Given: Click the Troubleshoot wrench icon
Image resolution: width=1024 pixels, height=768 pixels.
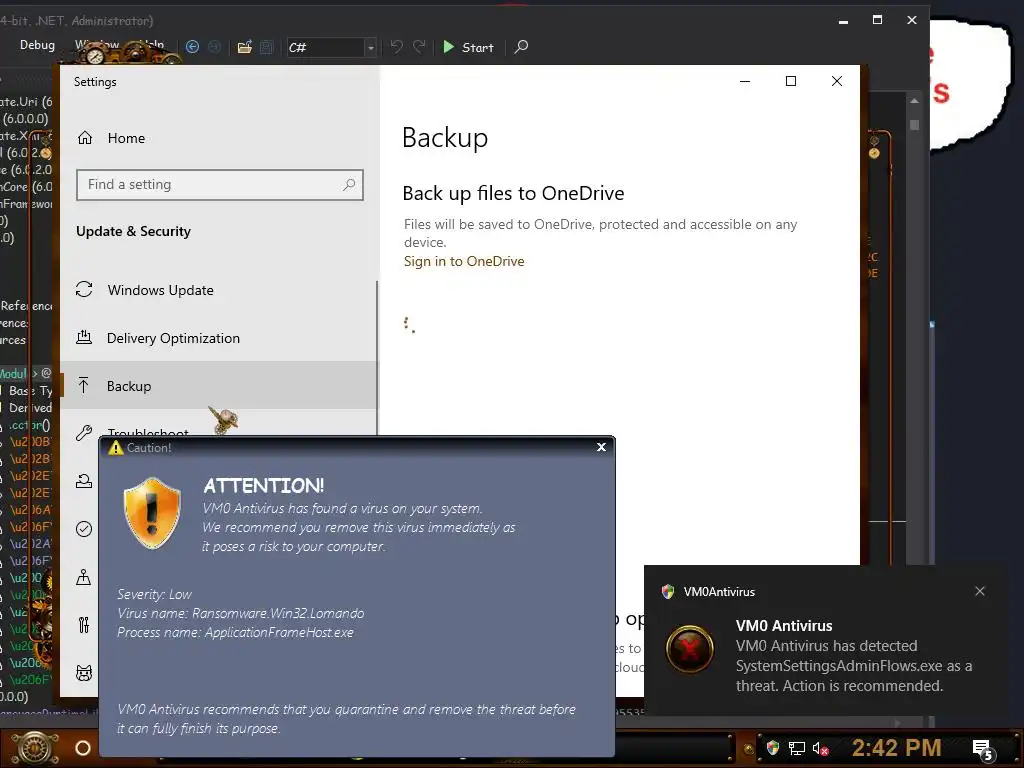Looking at the screenshot, I should coord(84,432).
